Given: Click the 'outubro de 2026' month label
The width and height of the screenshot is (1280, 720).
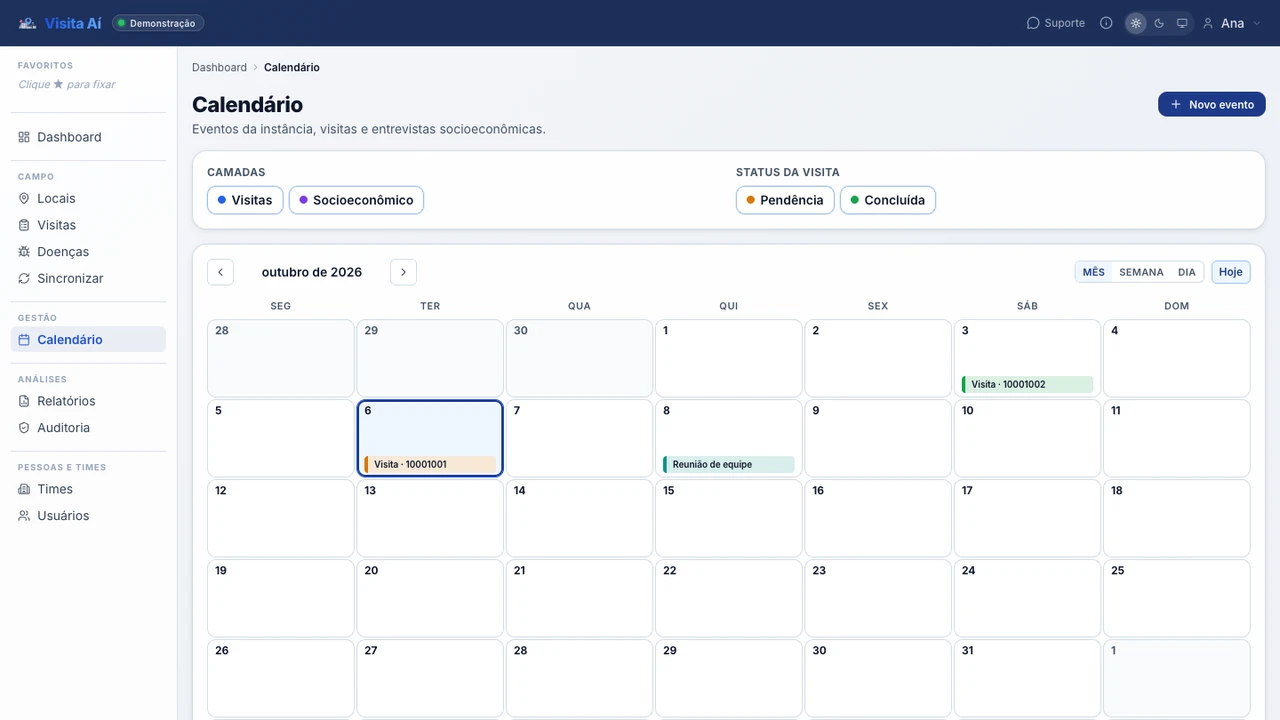Looking at the screenshot, I should click(312, 272).
